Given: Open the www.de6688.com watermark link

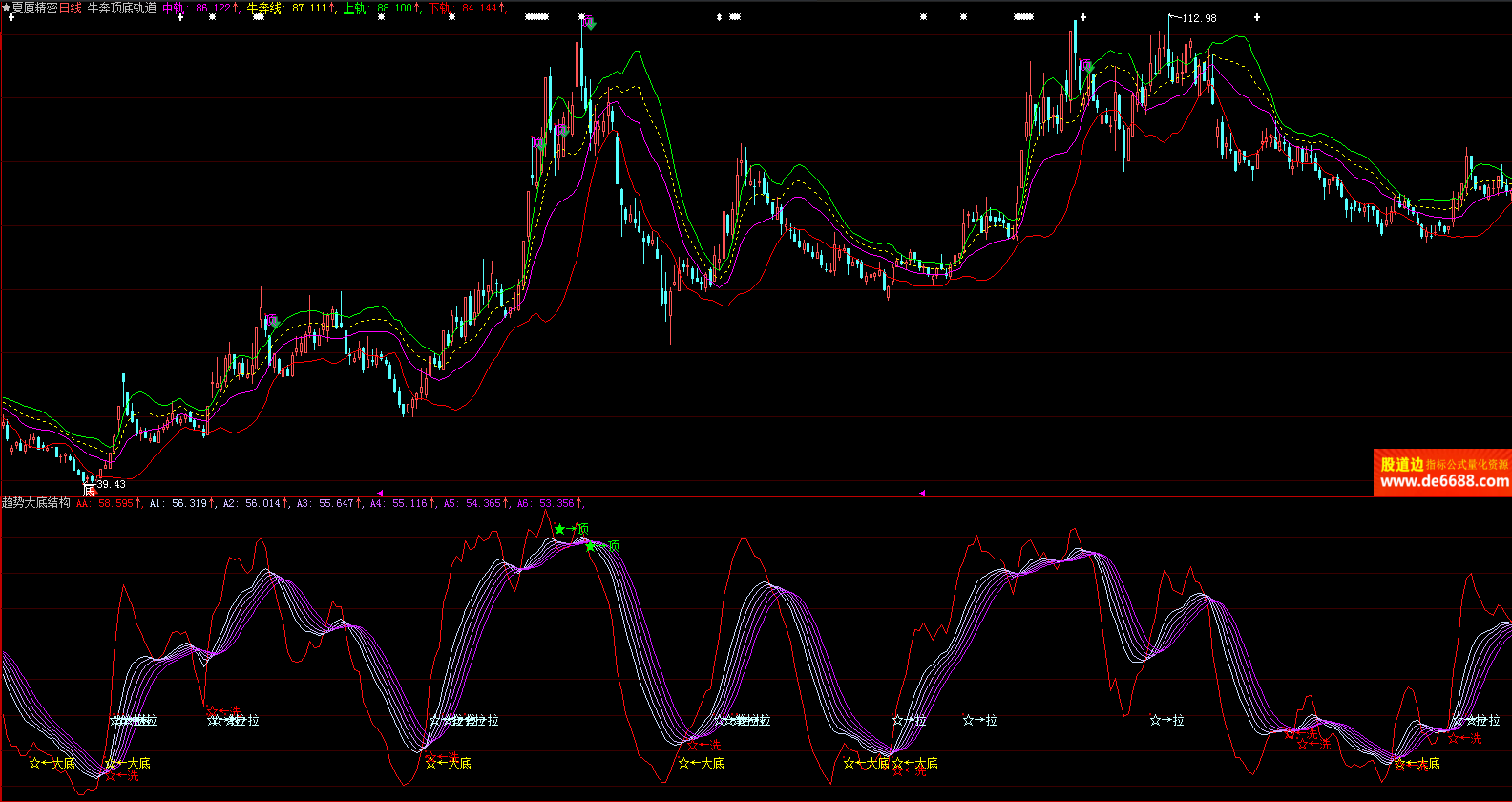Looking at the screenshot, I should (1443, 481).
